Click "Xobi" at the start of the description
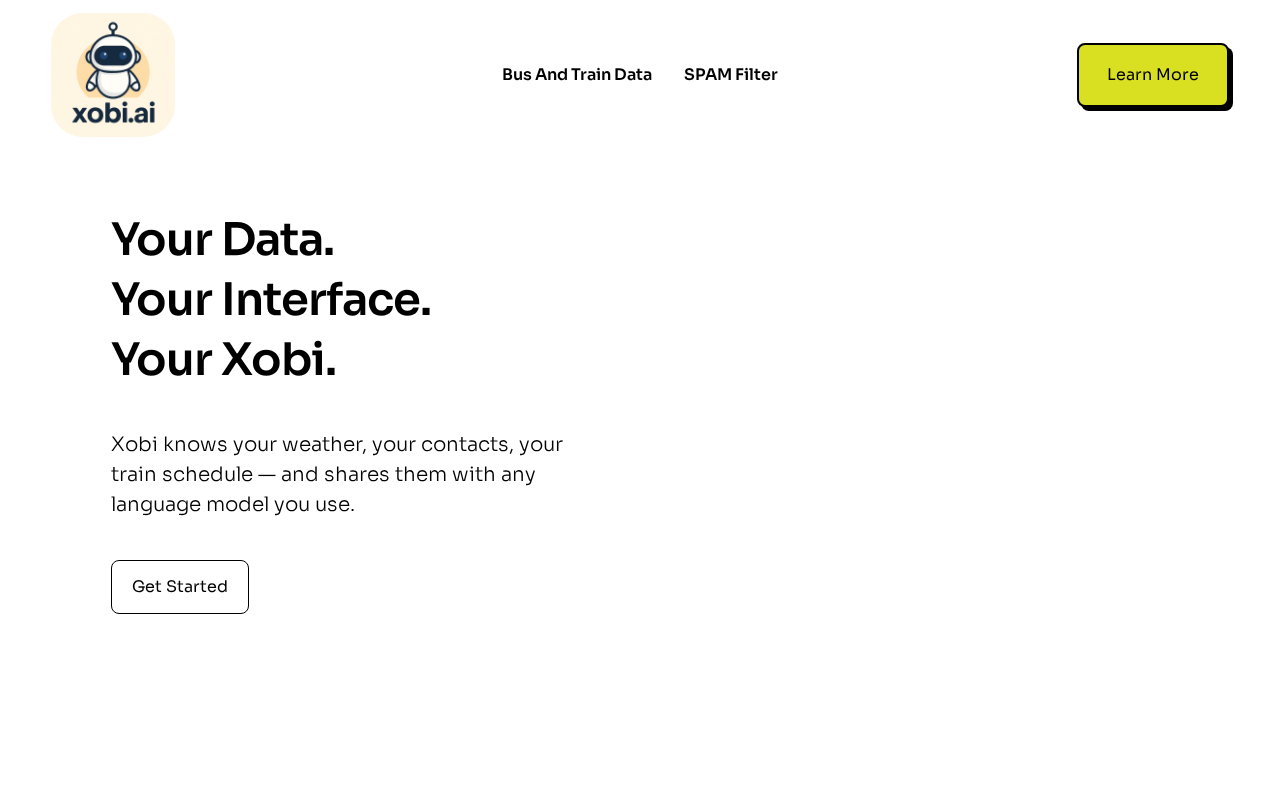Screen dimensions: 1280x800 [x=134, y=444]
